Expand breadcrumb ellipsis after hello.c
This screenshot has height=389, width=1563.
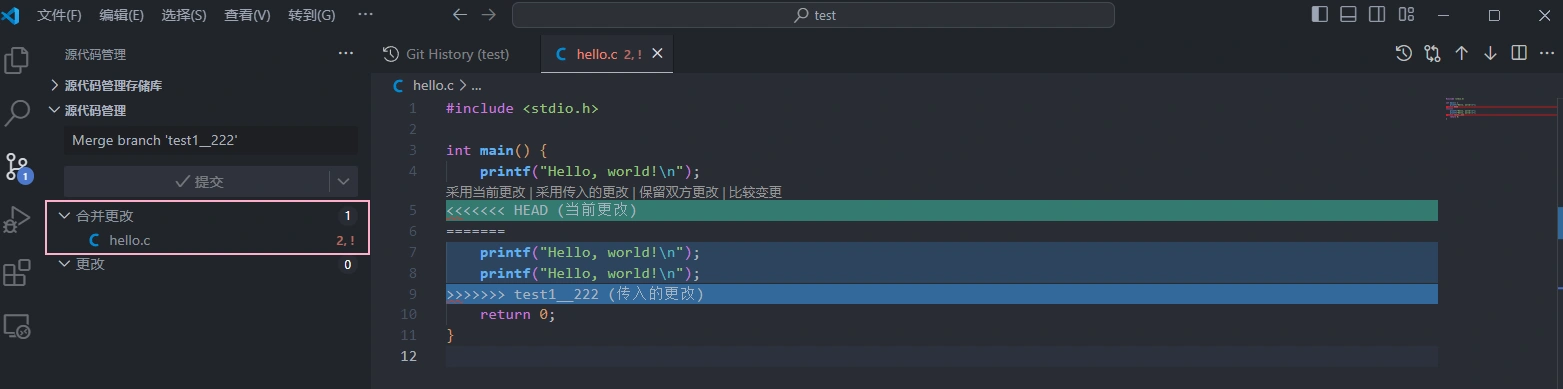pos(476,86)
